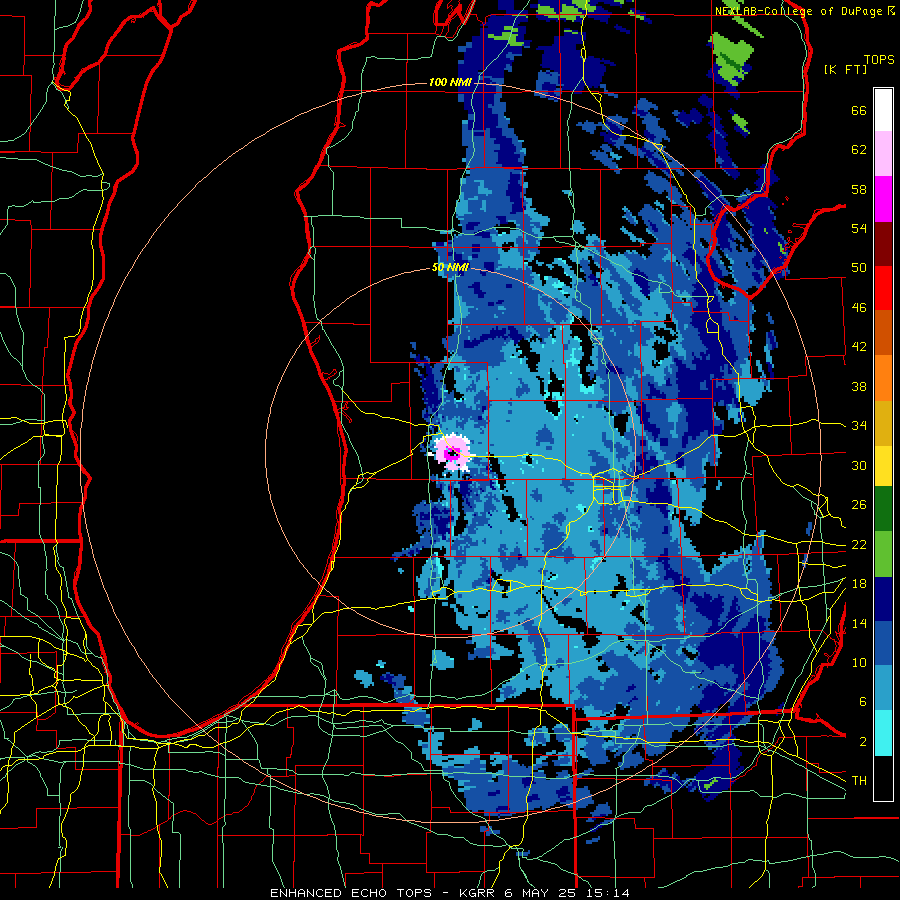Image resolution: width=900 pixels, height=900 pixels.
Task: Pick the orange 42 kft legend swatch
Action: tap(883, 378)
